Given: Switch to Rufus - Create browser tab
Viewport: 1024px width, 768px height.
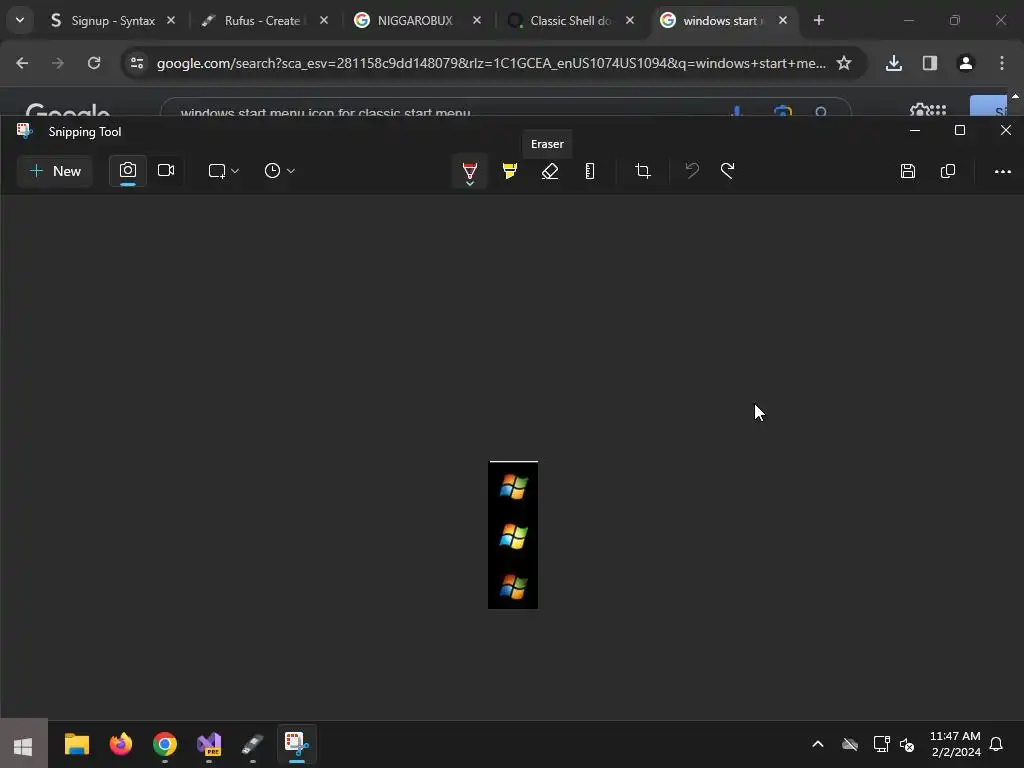Looking at the screenshot, I should pos(262,21).
